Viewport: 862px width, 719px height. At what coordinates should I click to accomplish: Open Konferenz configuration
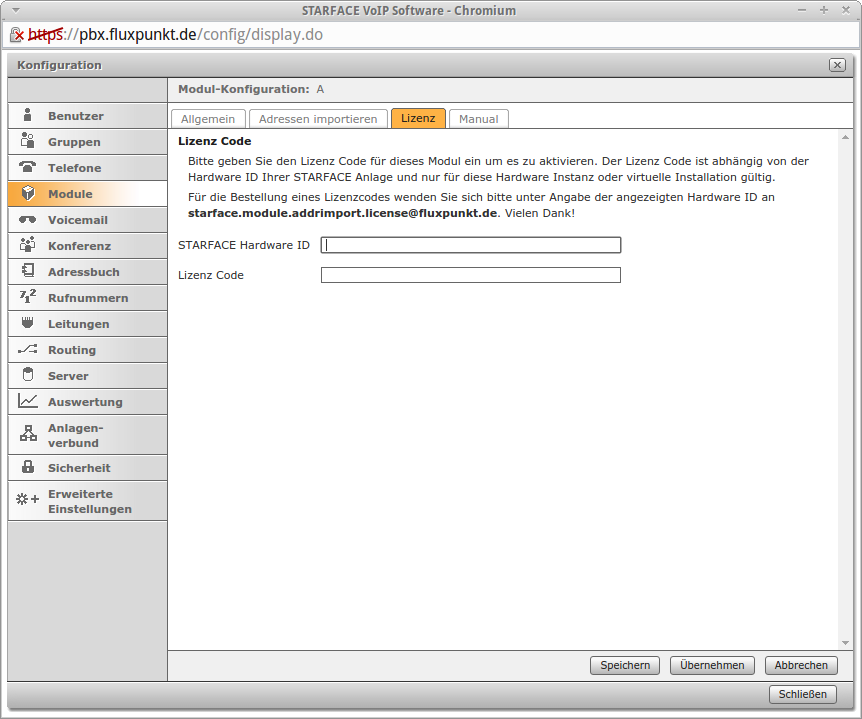(x=87, y=246)
